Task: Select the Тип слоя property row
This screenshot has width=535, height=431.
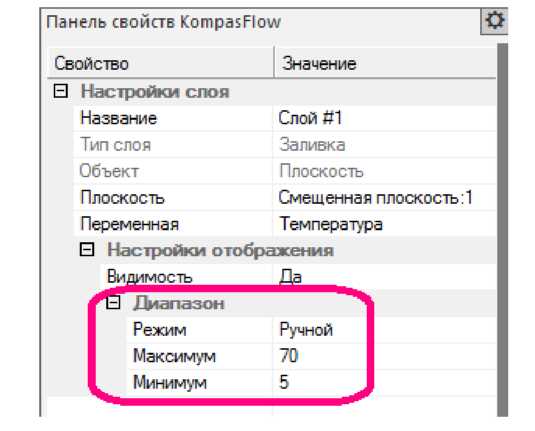Action: click(285, 145)
